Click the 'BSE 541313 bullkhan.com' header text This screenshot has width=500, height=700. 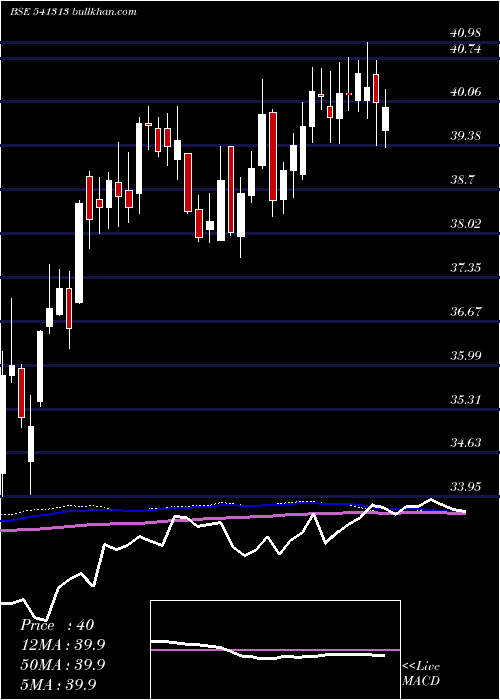(73, 12)
